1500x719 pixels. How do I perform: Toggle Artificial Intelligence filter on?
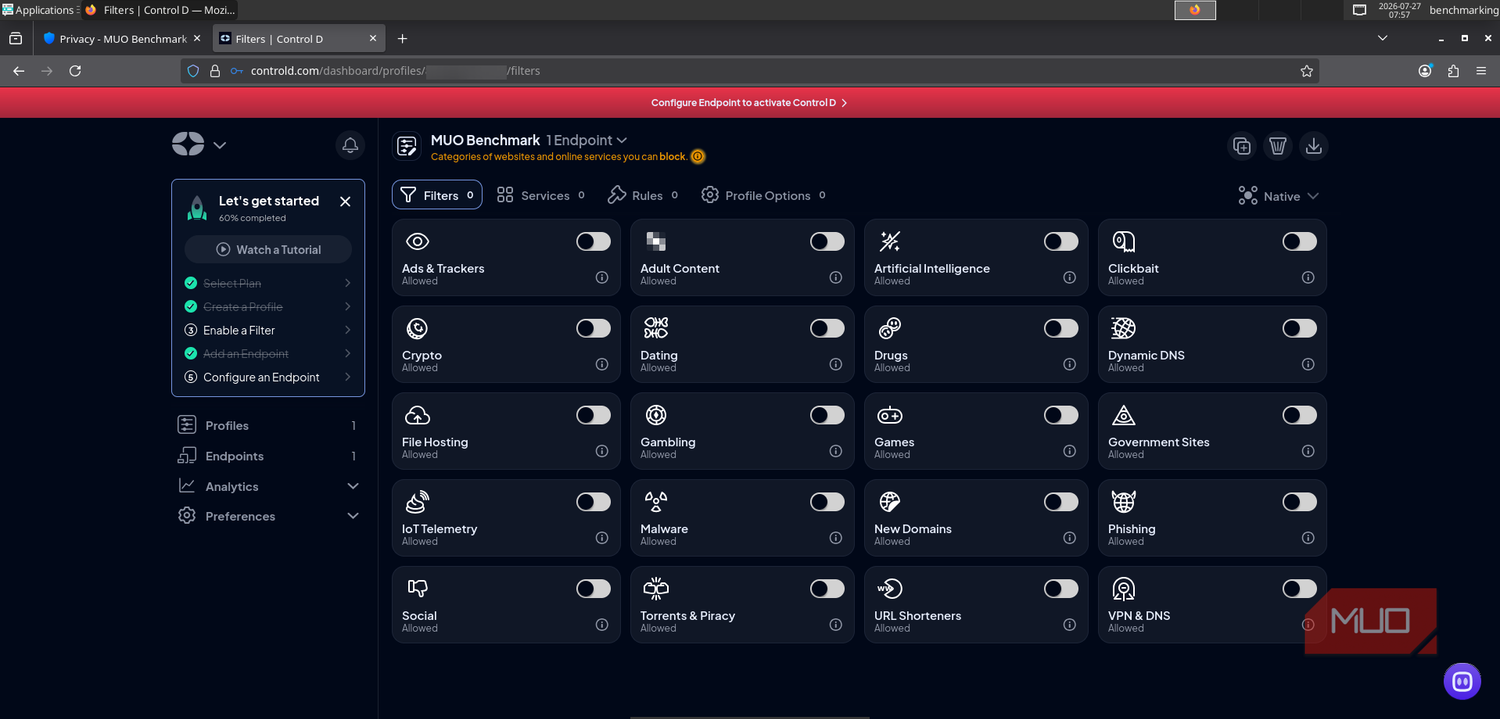tap(1061, 241)
